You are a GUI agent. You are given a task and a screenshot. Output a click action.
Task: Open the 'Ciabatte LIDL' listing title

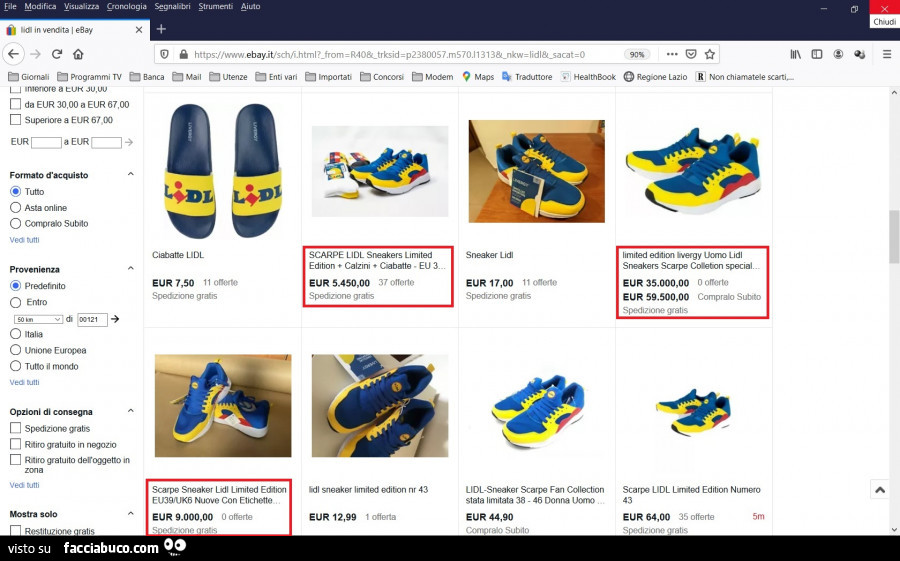178,255
